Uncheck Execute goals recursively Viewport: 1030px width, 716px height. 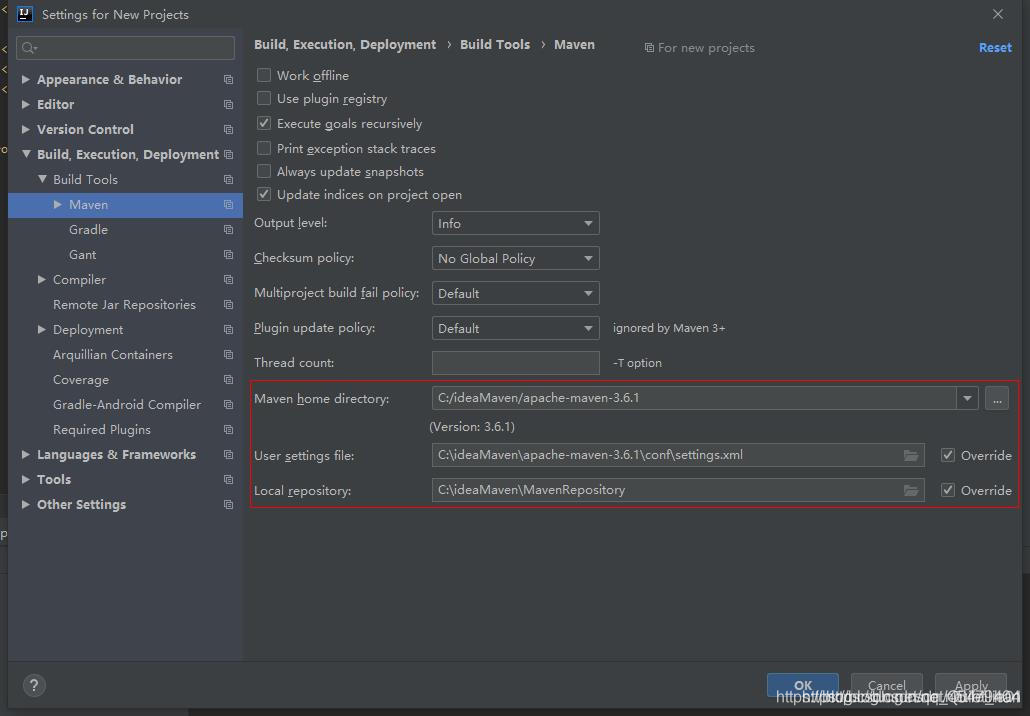point(264,123)
